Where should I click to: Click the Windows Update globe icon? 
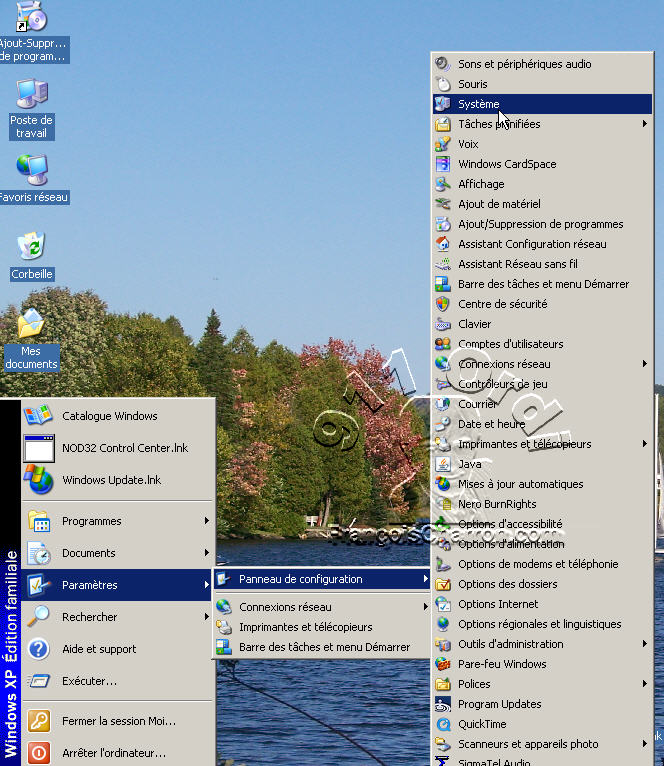pos(39,479)
